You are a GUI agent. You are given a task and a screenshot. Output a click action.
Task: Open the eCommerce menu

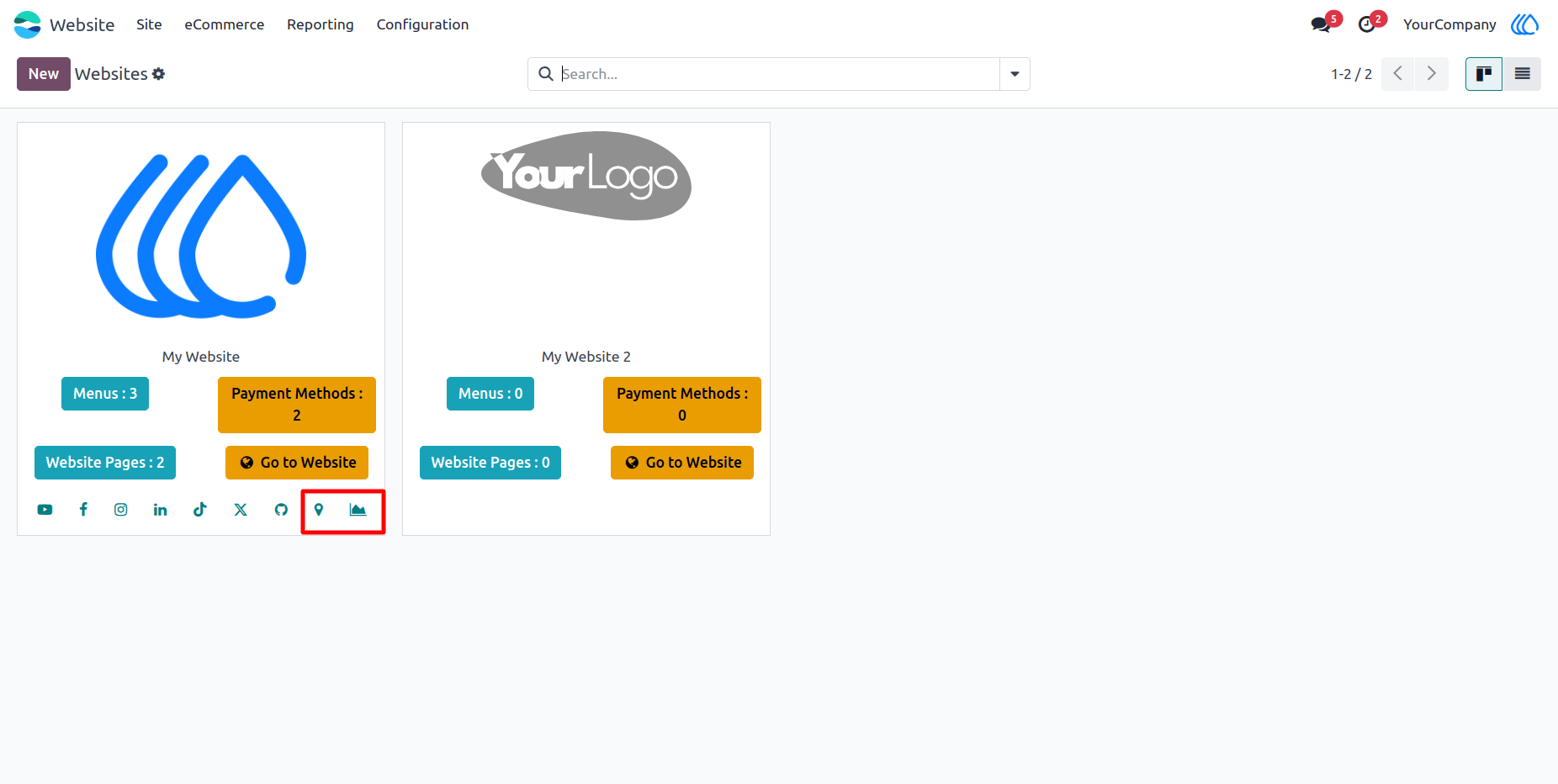pyautogui.click(x=225, y=24)
